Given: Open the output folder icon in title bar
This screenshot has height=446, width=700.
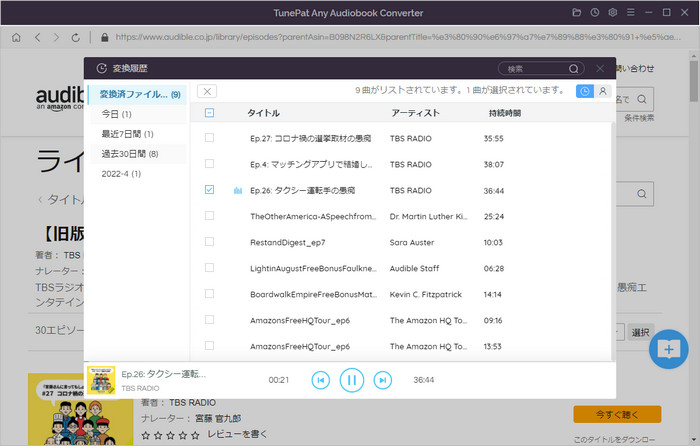Looking at the screenshot, I should [576, 13].
